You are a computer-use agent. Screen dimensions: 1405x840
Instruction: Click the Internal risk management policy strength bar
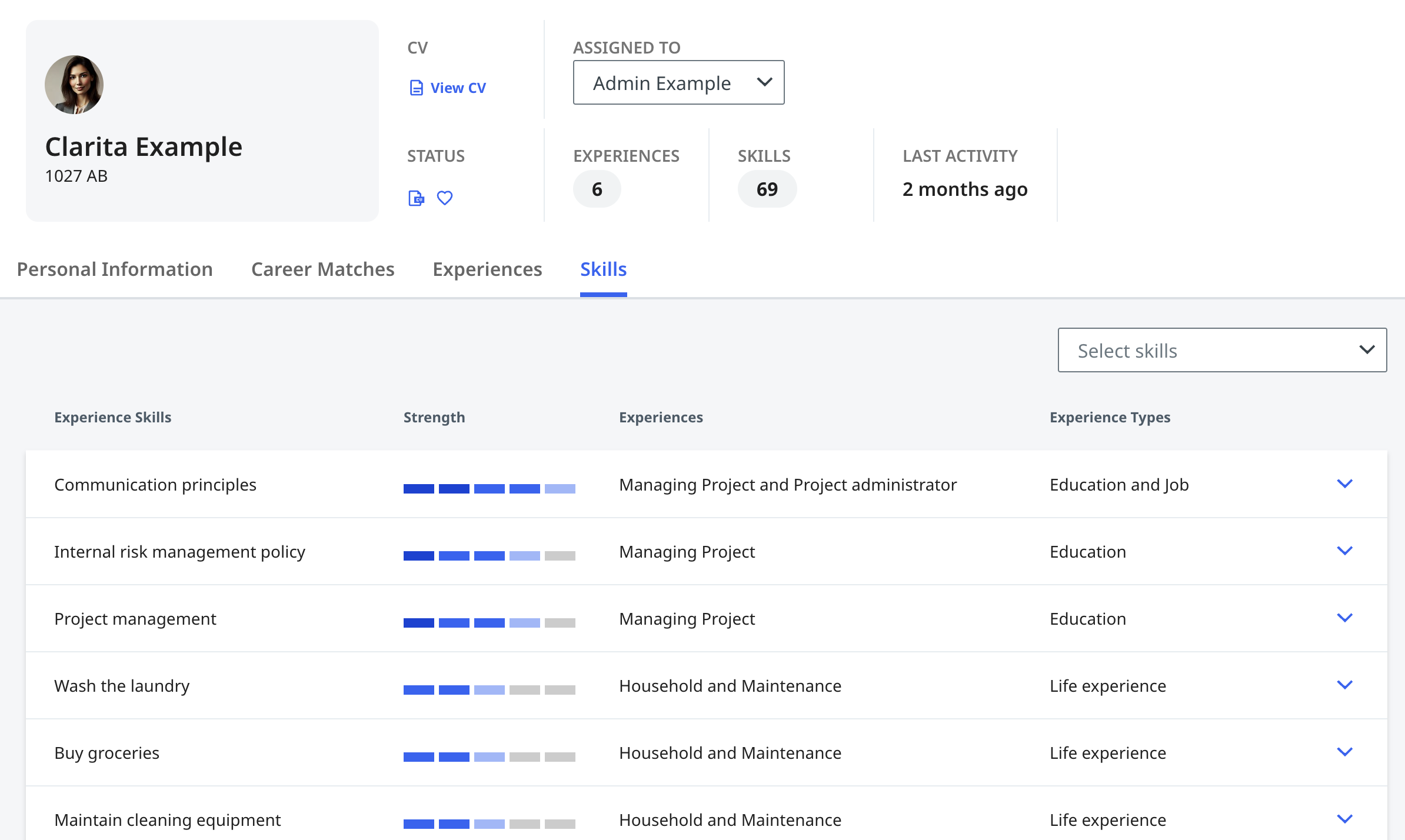click(x=490, y=555)
